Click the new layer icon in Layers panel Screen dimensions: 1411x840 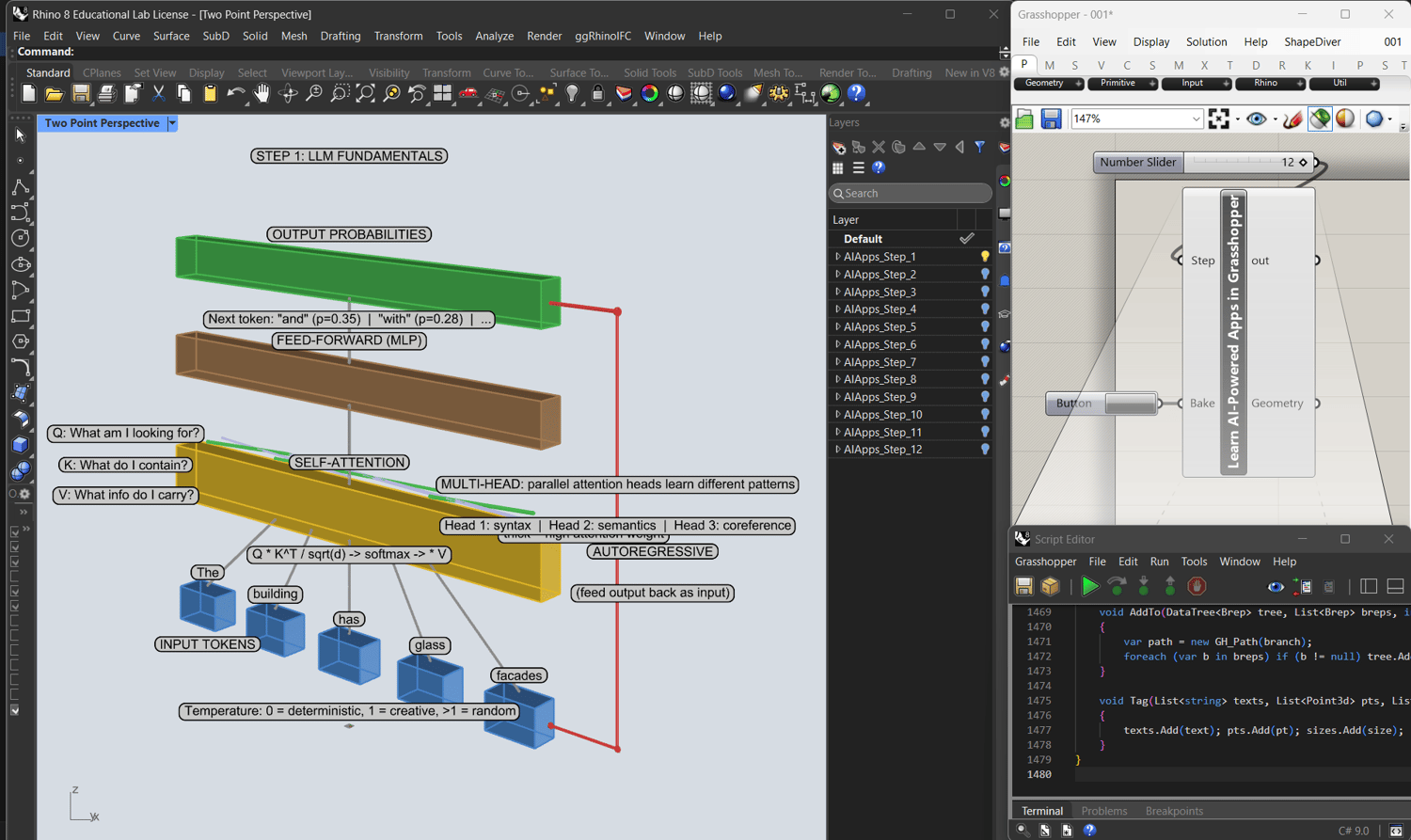point(838,148)
